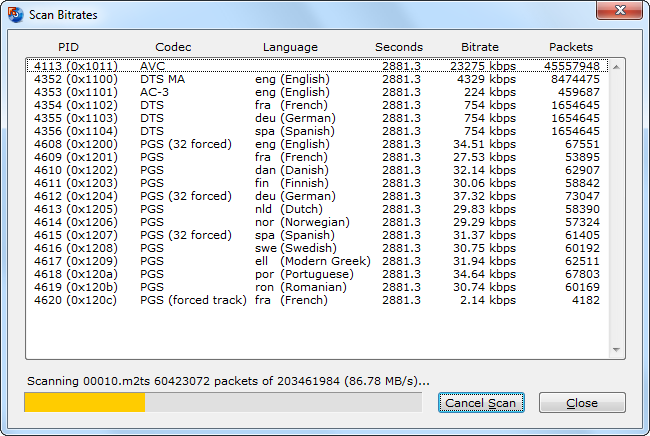The width and height of the screenshot is (650, 436).
Task: Click the Scan Bitrates app icon in title bar
Action: tap(15, 12)
